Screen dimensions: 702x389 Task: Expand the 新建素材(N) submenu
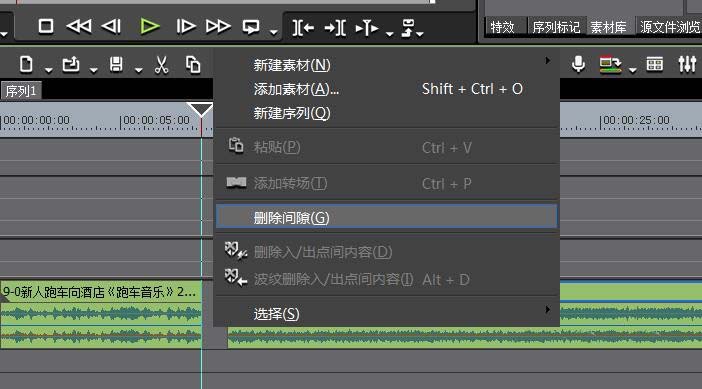click(387, 65)
